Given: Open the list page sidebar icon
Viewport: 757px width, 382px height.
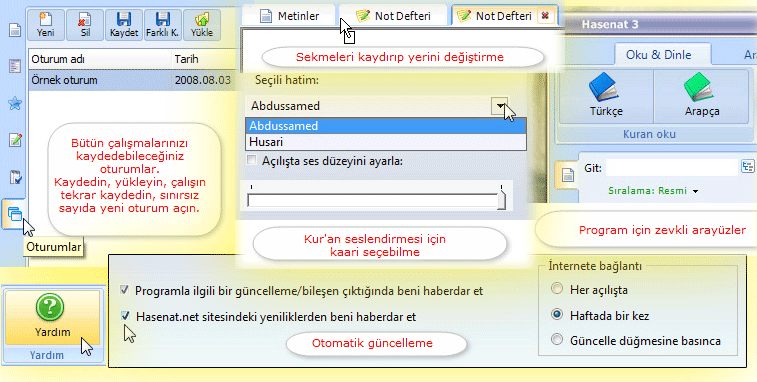Looking at the screenshot, I should pos(15,66).
